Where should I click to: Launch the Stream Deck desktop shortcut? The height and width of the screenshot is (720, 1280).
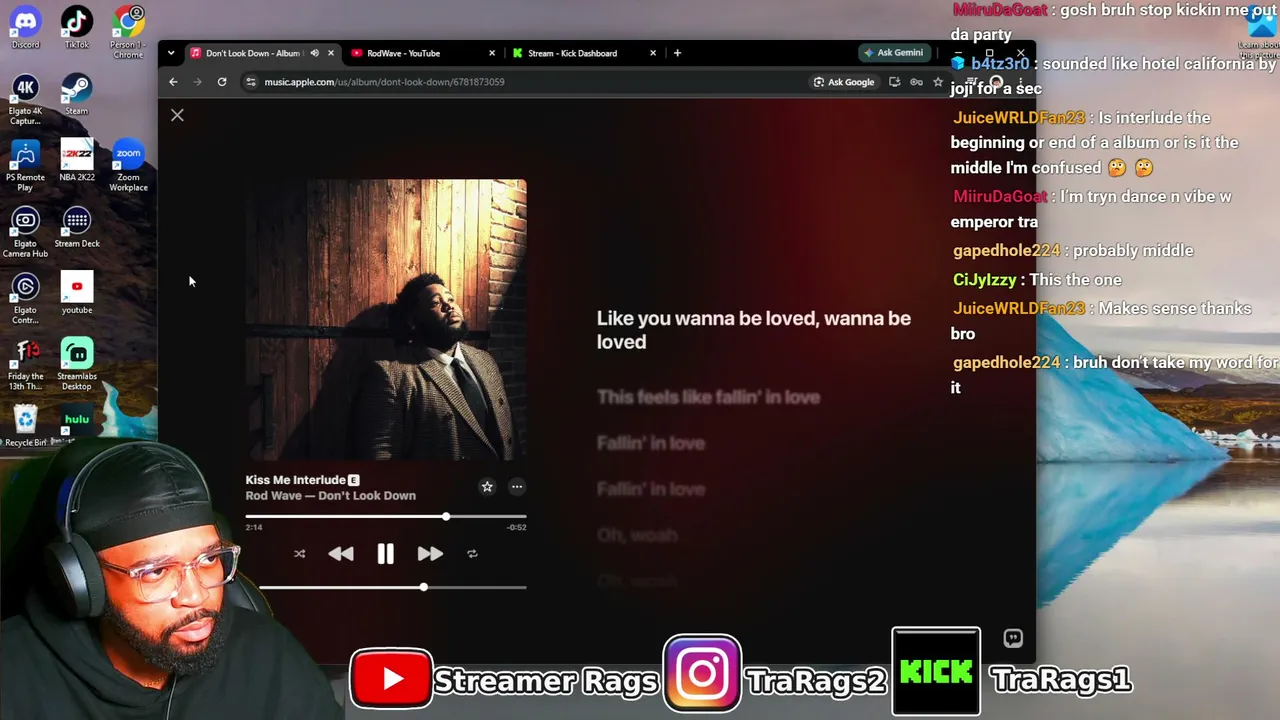pos(77,227)
